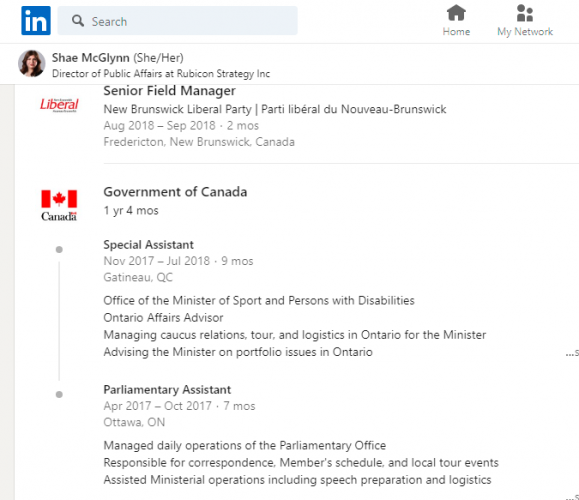The image size is (579, 500).
Task: Open the Government of Canada logo
Action: click(x=59, y=205)
